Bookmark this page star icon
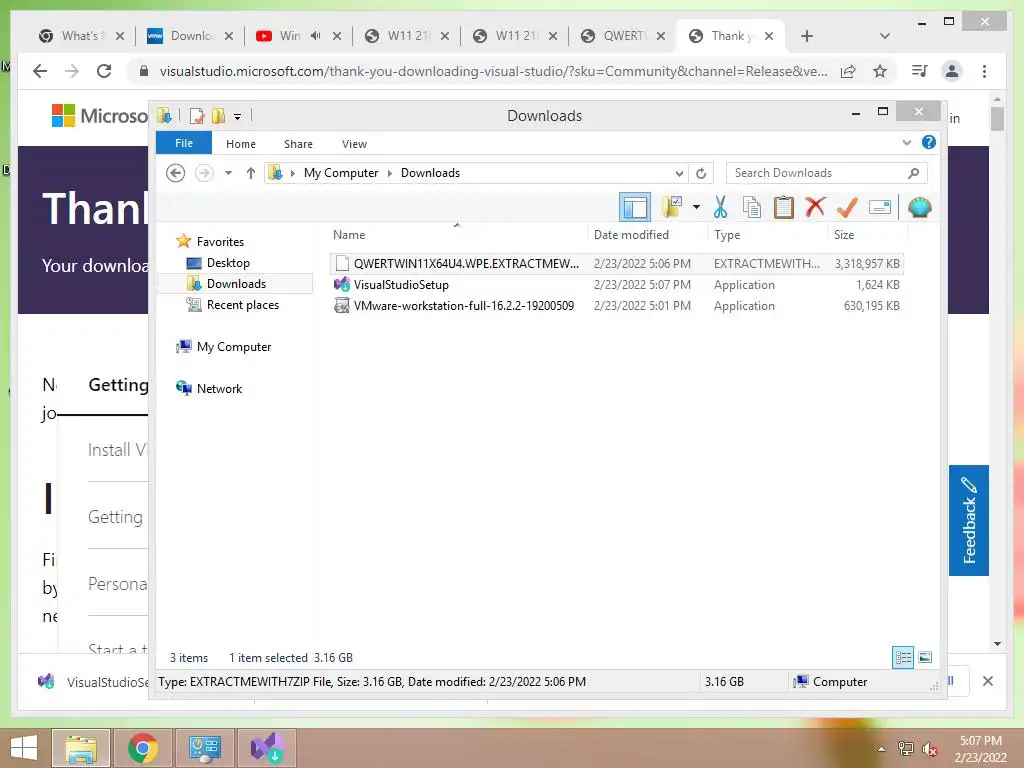The width and height of the screenshot is (1024, 768). point(880,71)
